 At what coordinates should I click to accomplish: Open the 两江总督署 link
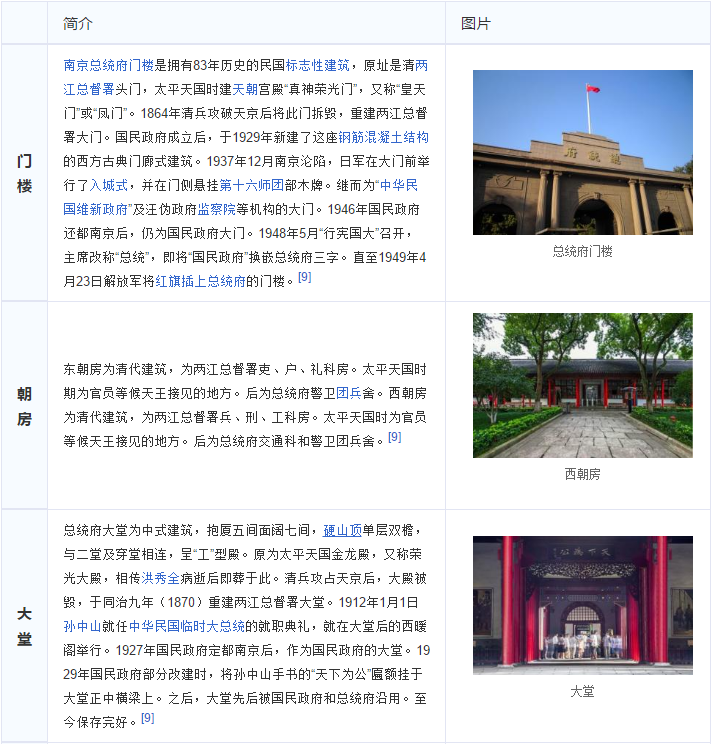[x=89, y=90]
